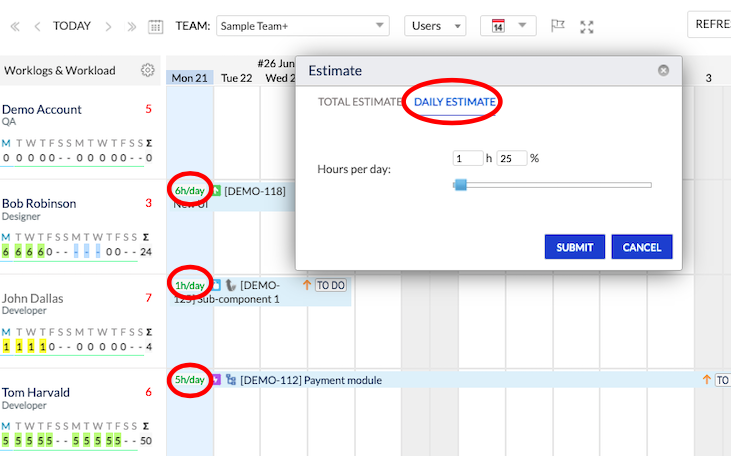Advance with the single right arrow
Screen dimensions: 731x456
pyautogui.click(x=109, y=26)
